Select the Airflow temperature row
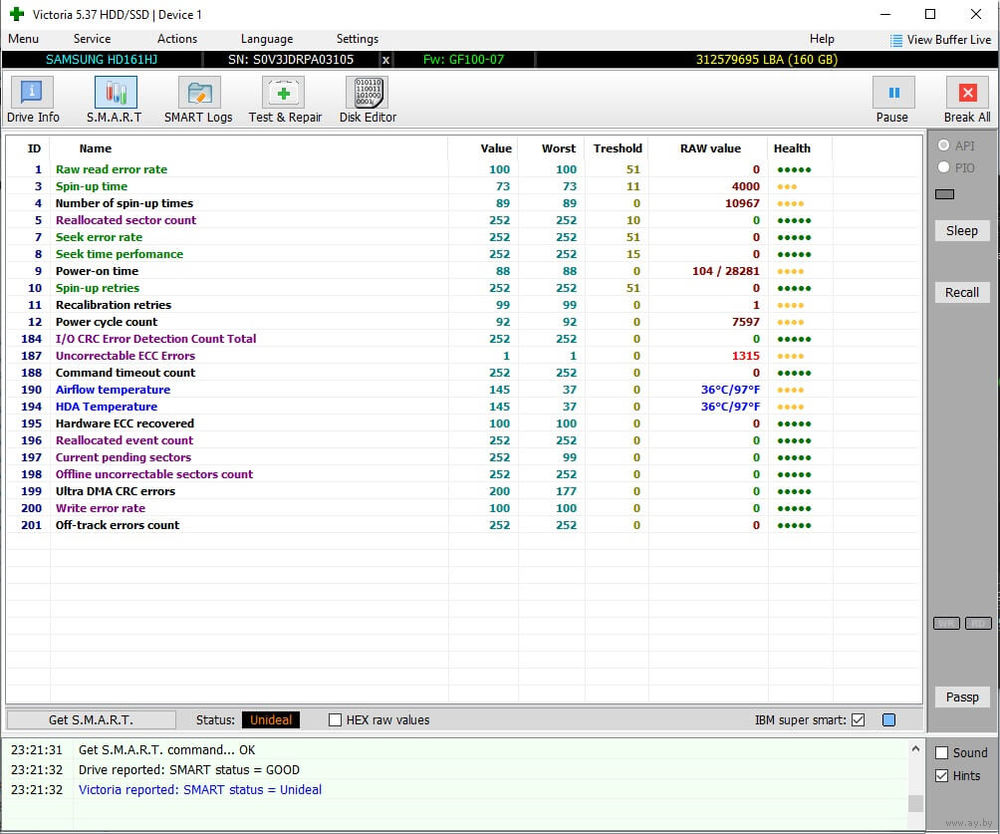The height and width of the screenshot is (834, 1000). coord(464,390)
